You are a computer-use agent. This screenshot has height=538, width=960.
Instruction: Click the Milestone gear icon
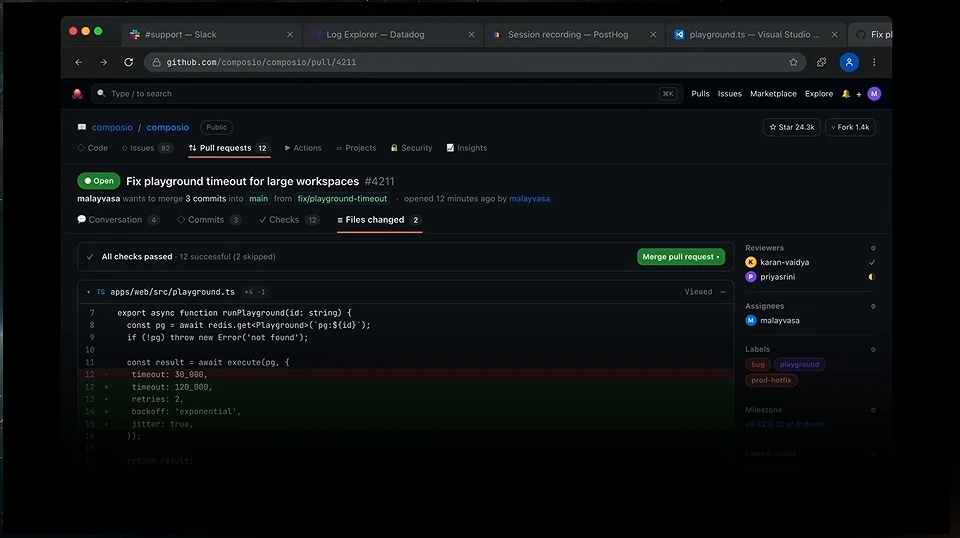[x=873, y=410]
